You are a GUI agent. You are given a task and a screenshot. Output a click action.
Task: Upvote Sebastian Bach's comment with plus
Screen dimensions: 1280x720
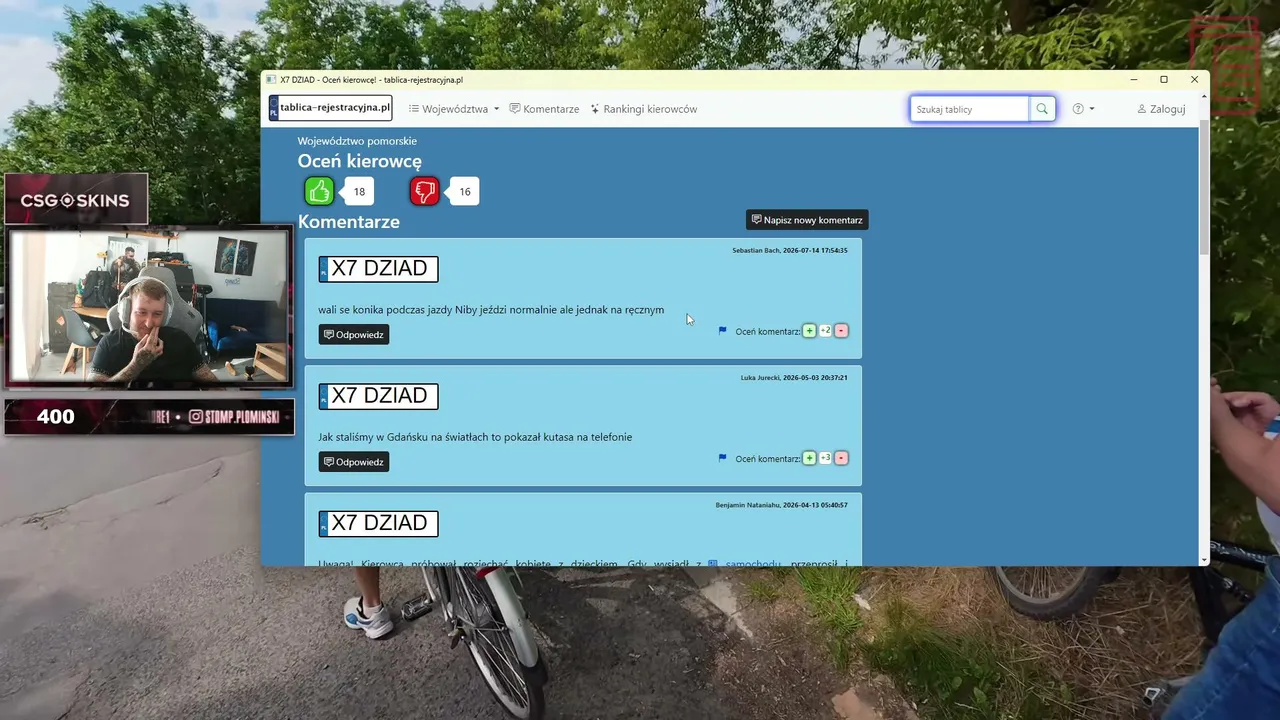pyautogui.click(x=809, y=331)
